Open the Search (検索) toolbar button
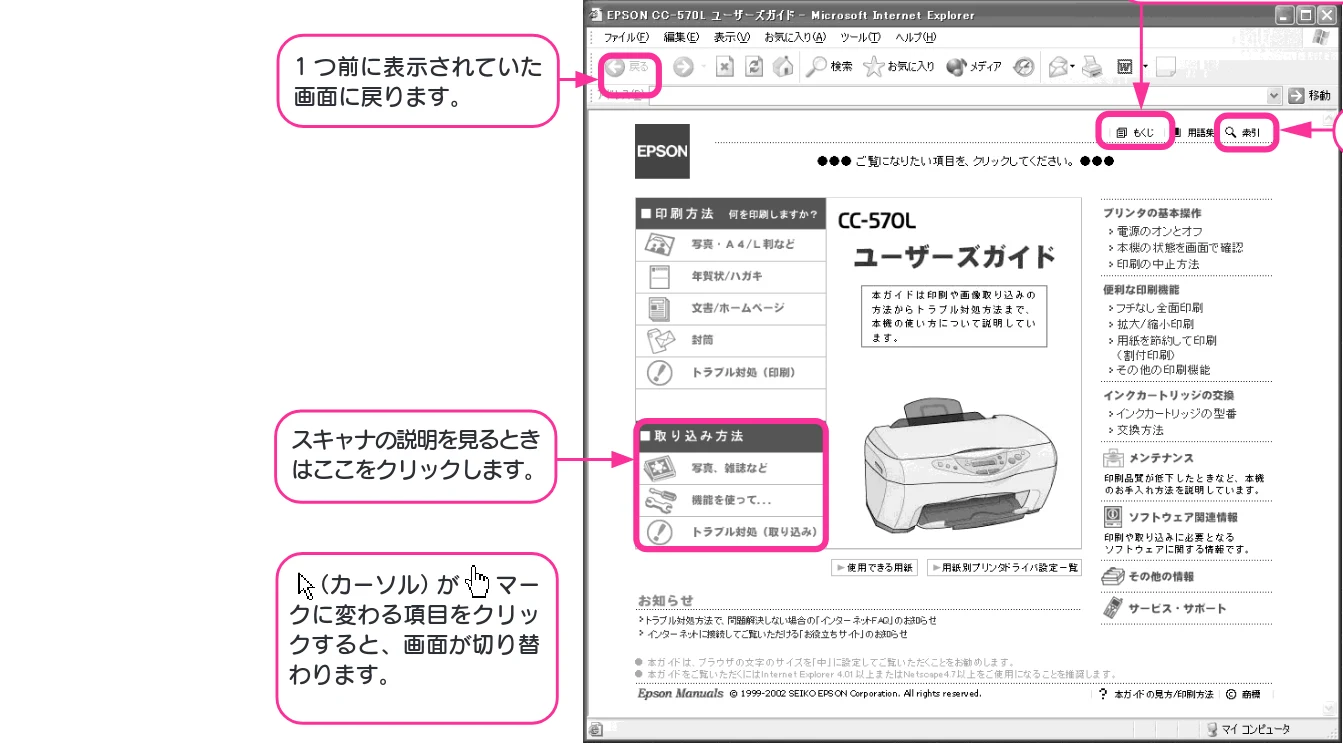 (x=830, y=68)
